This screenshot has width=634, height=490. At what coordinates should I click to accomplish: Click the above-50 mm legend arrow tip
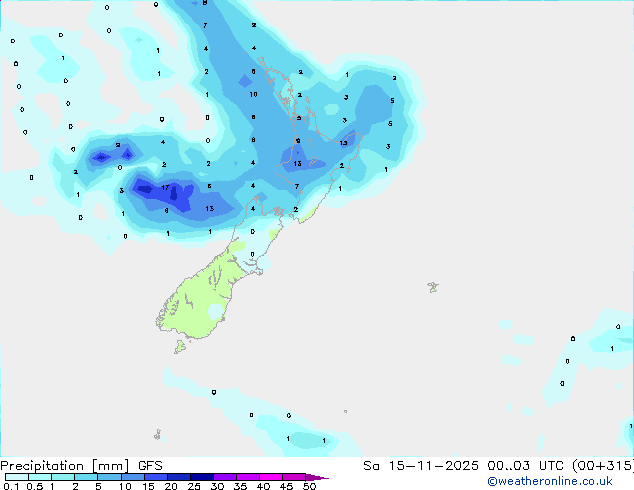pos(317,477)
